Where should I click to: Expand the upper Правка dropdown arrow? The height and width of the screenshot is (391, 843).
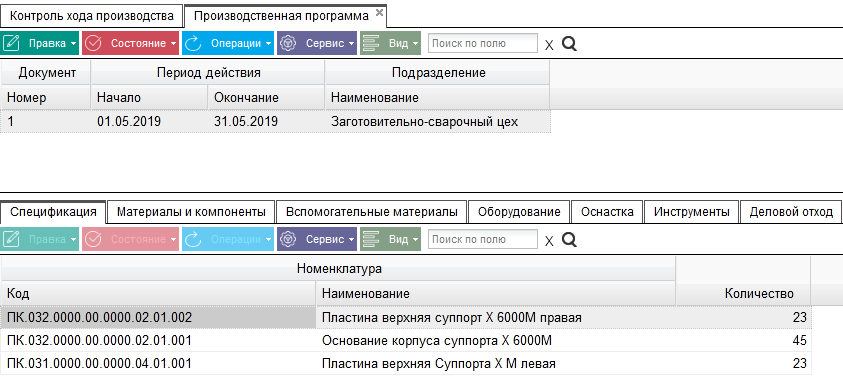coord(73,44)
